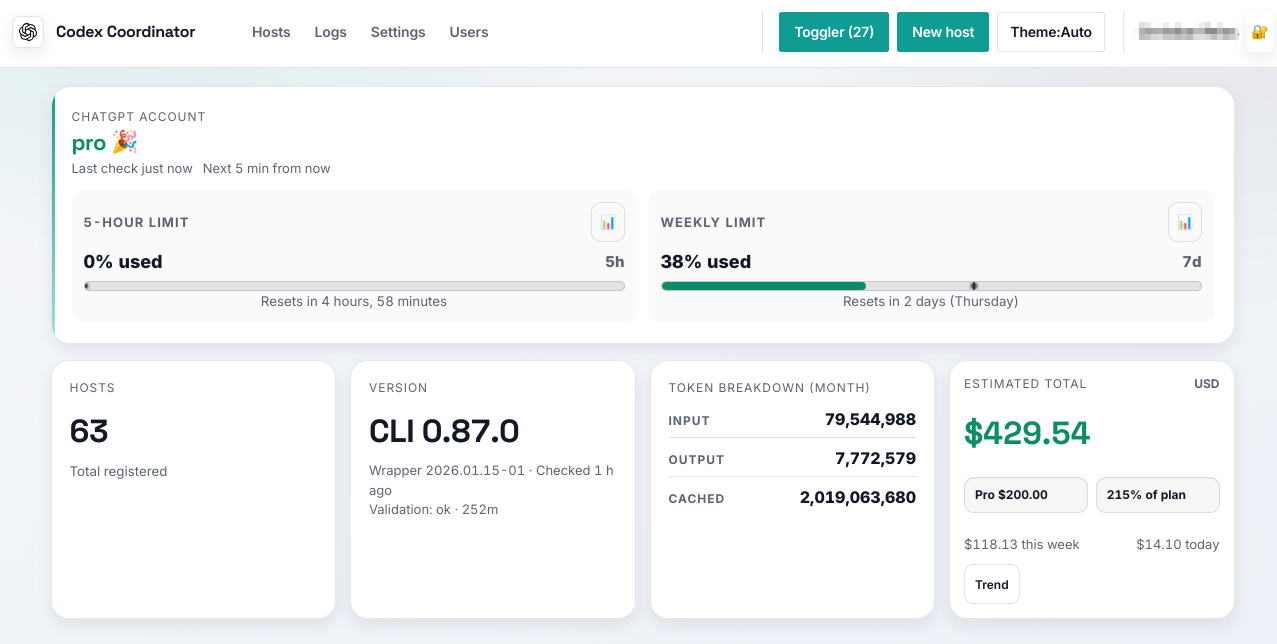Click the Pro $200.00 plan chip

tap(1025, 495)
